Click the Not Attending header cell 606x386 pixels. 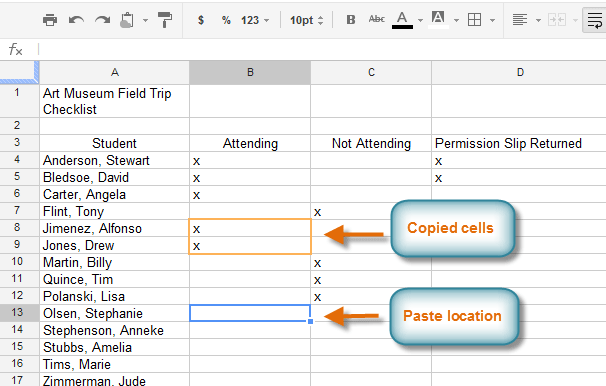[x=371, y=143]
